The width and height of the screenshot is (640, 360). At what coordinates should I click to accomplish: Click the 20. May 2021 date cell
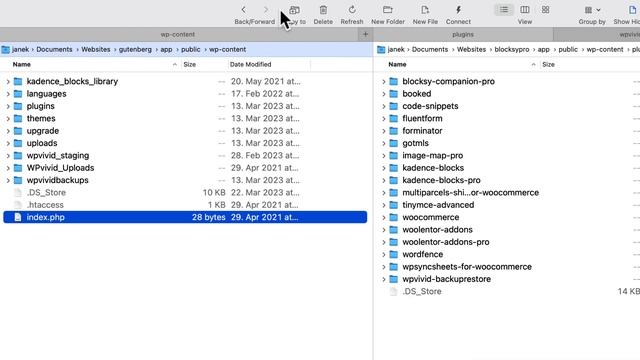click(x=266, y=82)
